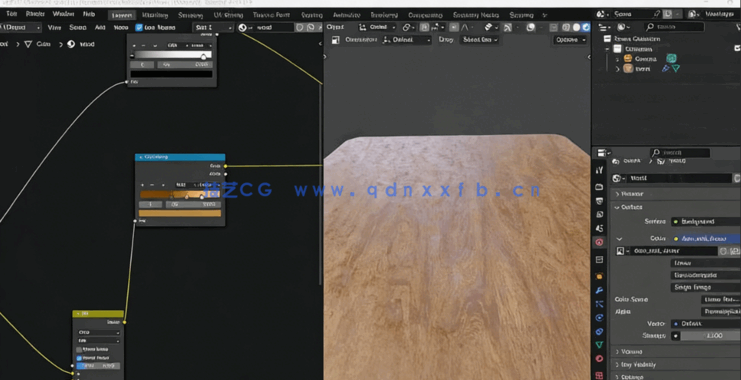Click the image datablock browse icon

[623, 251]
